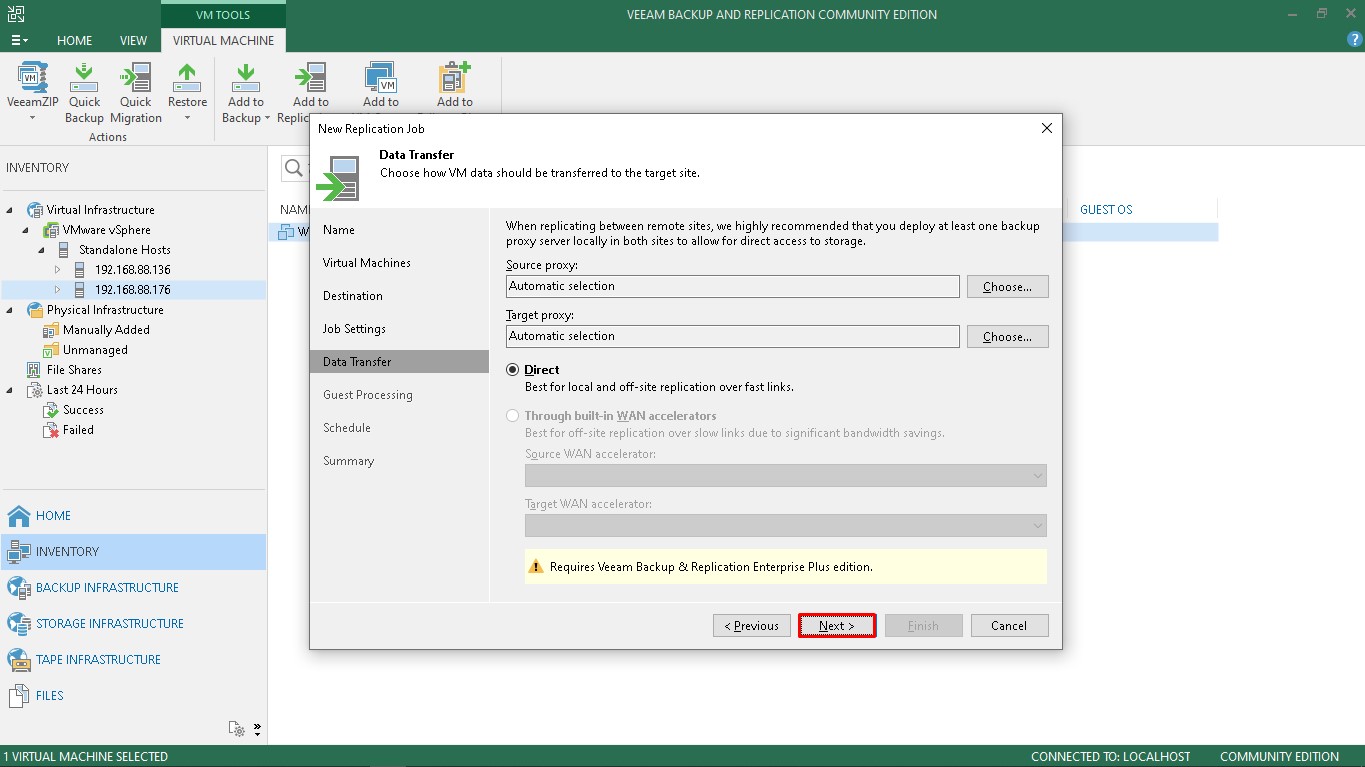Go to the HOME navigation pane view

tap(133, 516)
